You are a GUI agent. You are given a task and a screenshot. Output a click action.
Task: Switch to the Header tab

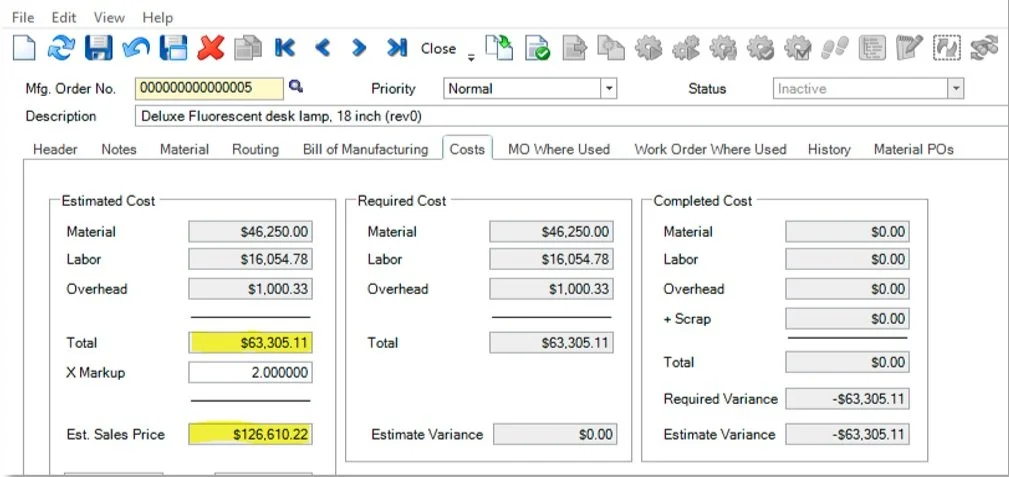(x=55, y=149)
